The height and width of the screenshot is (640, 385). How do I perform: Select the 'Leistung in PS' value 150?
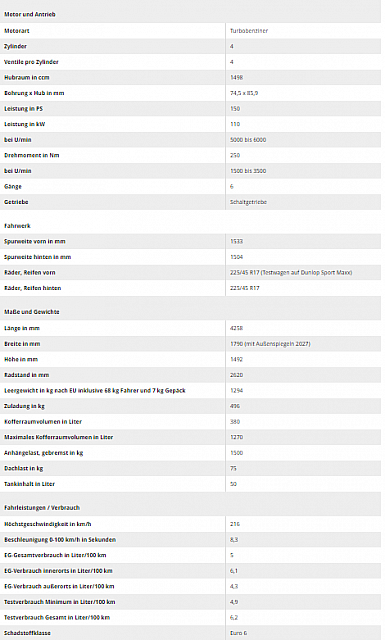pos(235,109)
